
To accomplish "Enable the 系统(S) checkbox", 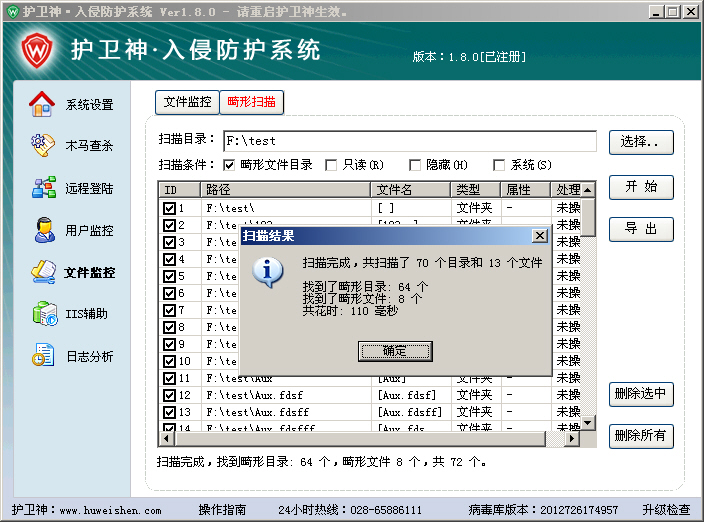I will [498, 165].
